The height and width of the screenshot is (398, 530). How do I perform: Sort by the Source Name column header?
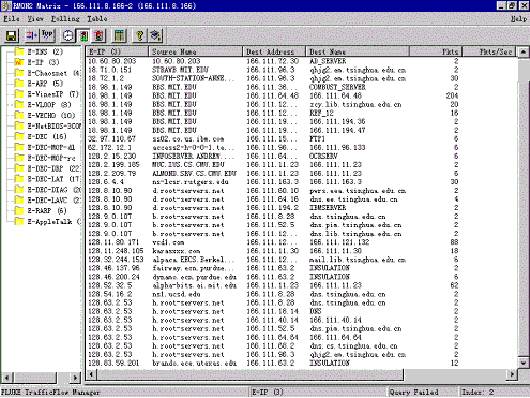(195, 52)
